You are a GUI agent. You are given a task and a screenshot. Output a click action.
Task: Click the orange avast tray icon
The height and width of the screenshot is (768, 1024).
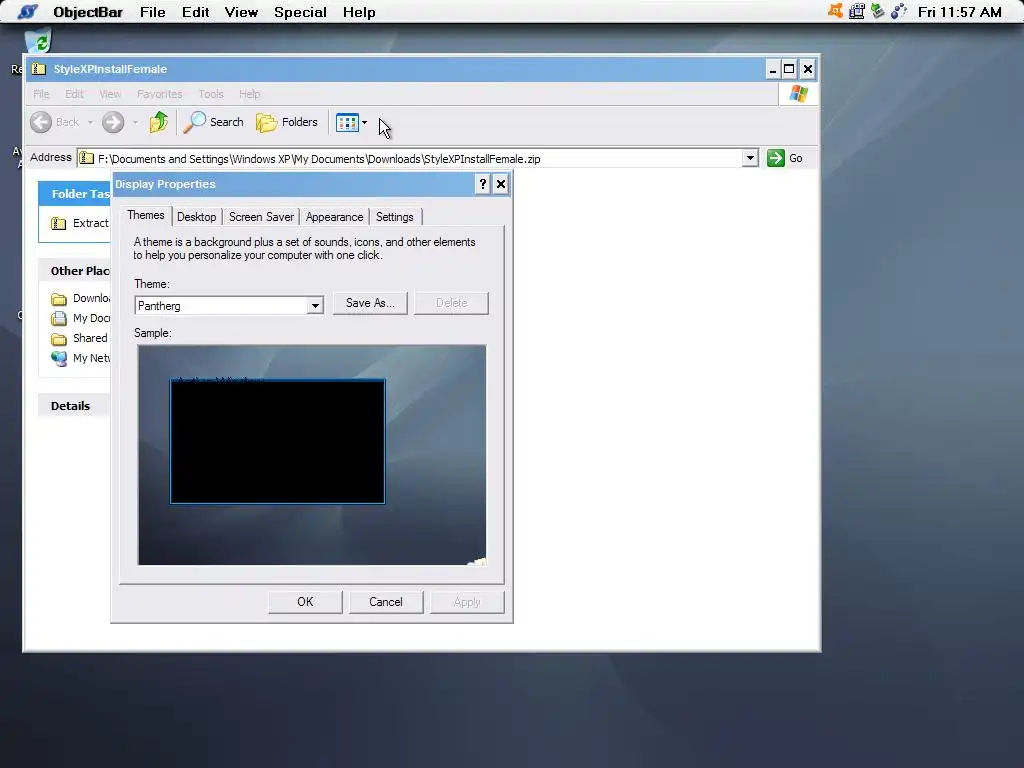tap(835, 11)
